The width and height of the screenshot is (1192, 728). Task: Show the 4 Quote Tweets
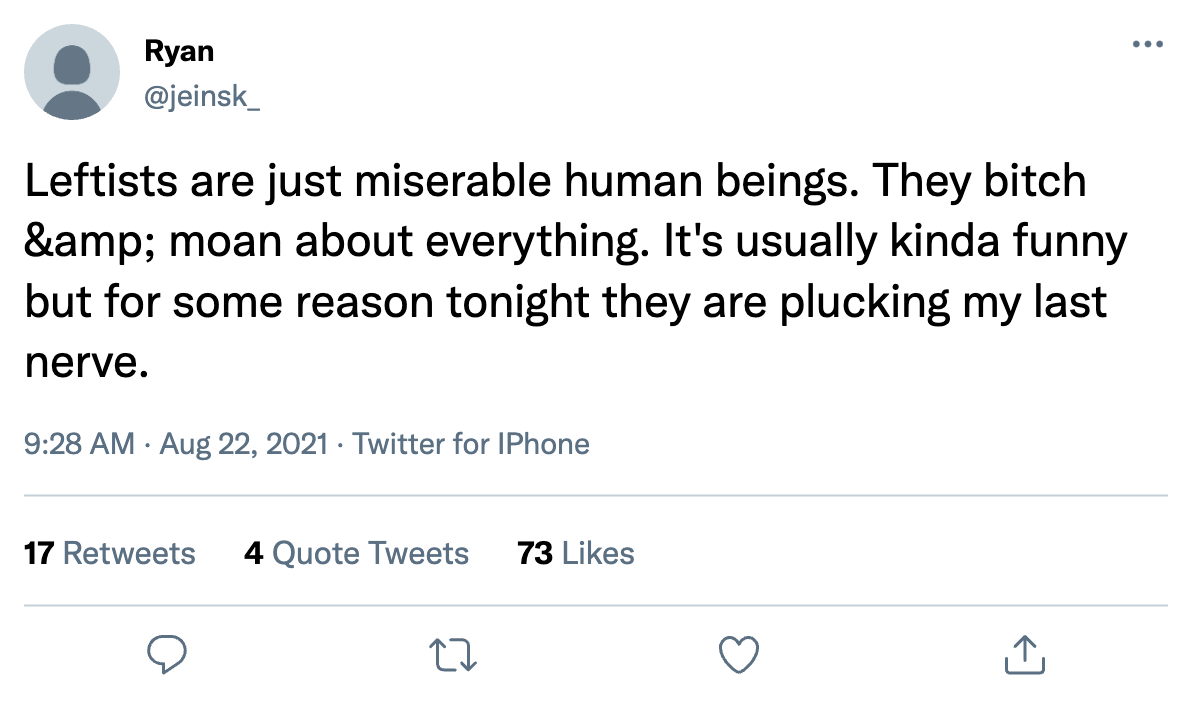[x=356, y=553]
